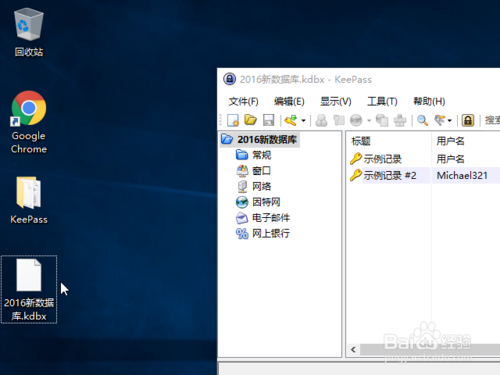The height and width of the screenshot is (375, 500).
Task: Click the key icon of 示例记录
Action: 356,159
